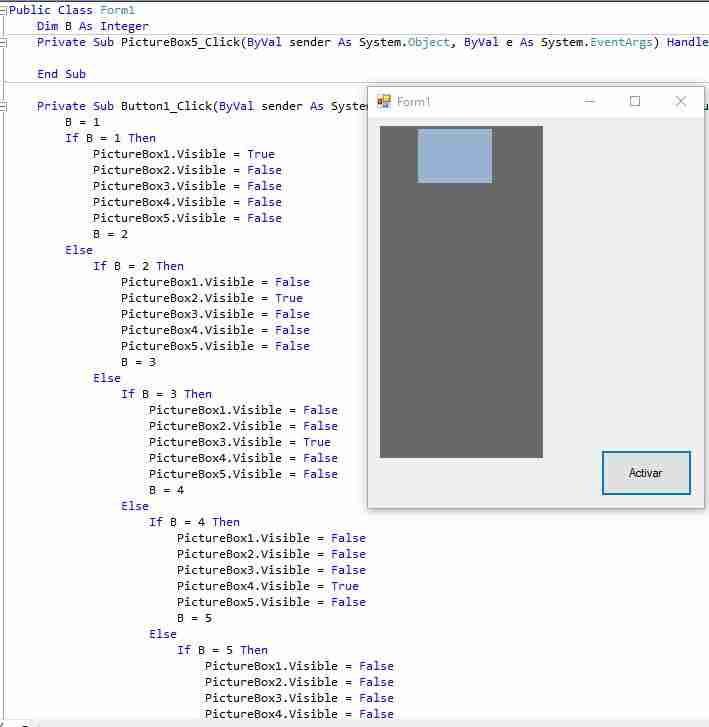
Task: Maximize the Form1 window
Action: pos(635,101)
